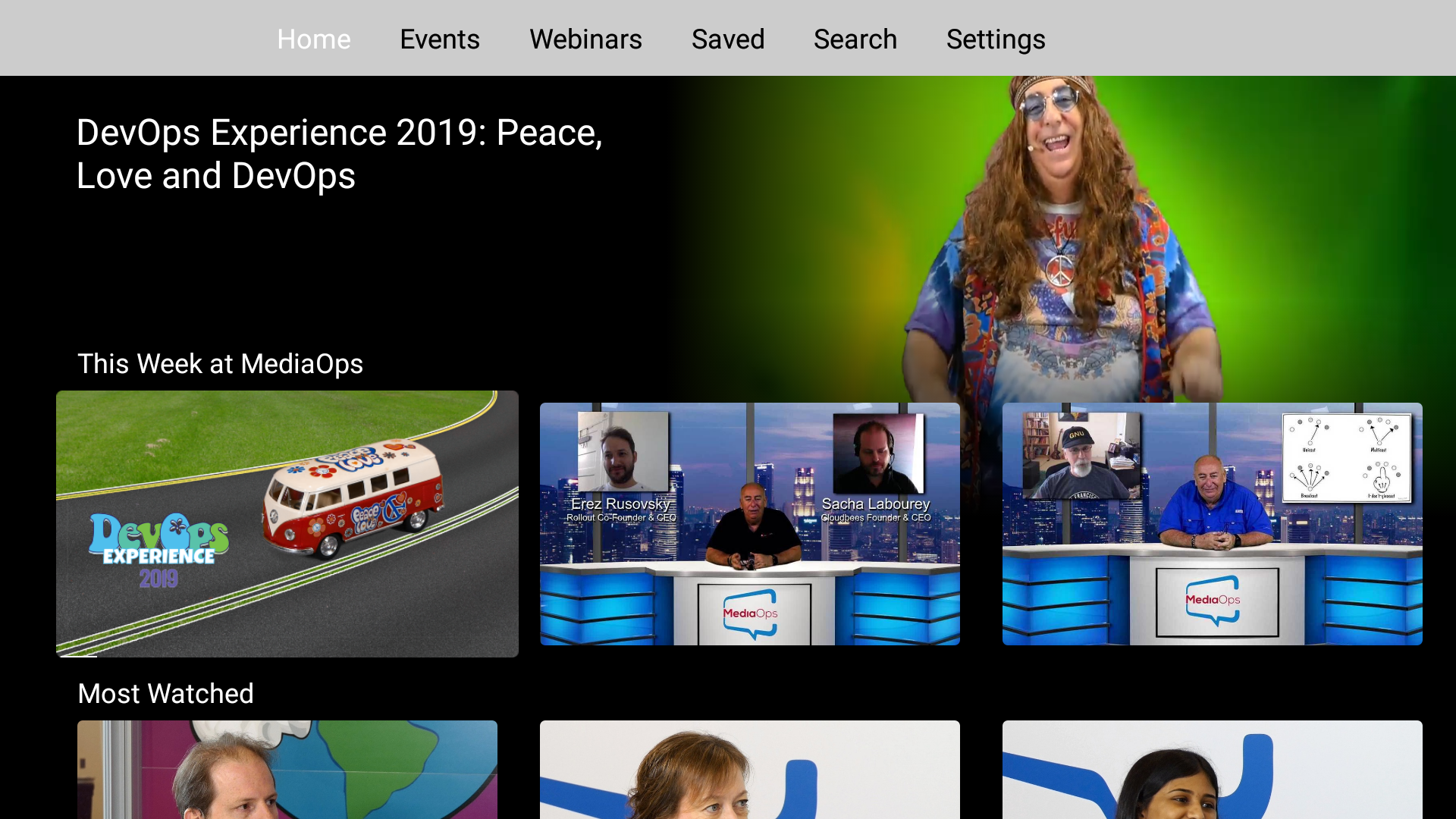Select the Most Watched video of red-haired woman
This screenshot has height=819, width=1456.
click(750, 770)
